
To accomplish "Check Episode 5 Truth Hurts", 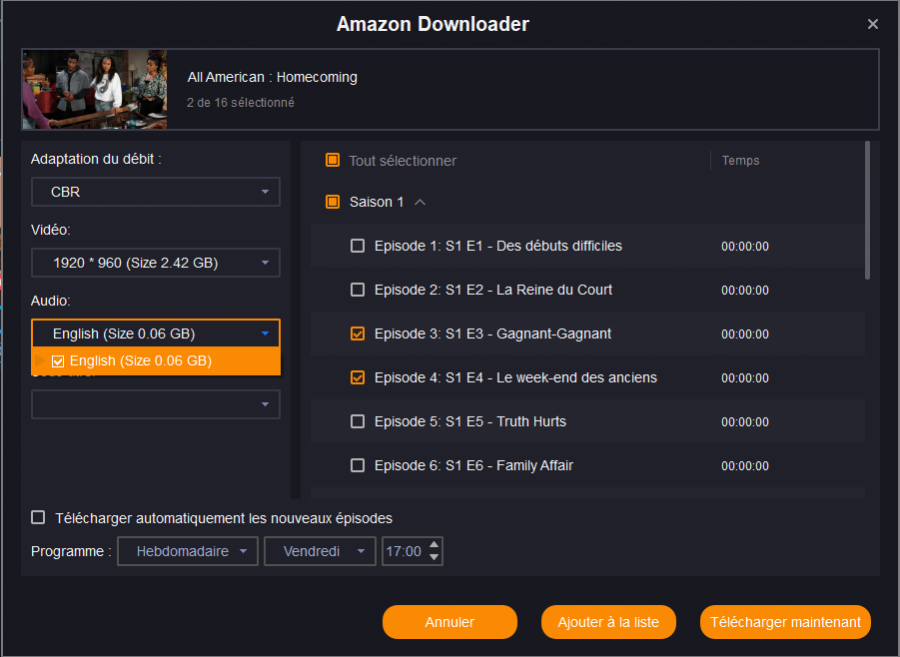I will coord(358,421).
